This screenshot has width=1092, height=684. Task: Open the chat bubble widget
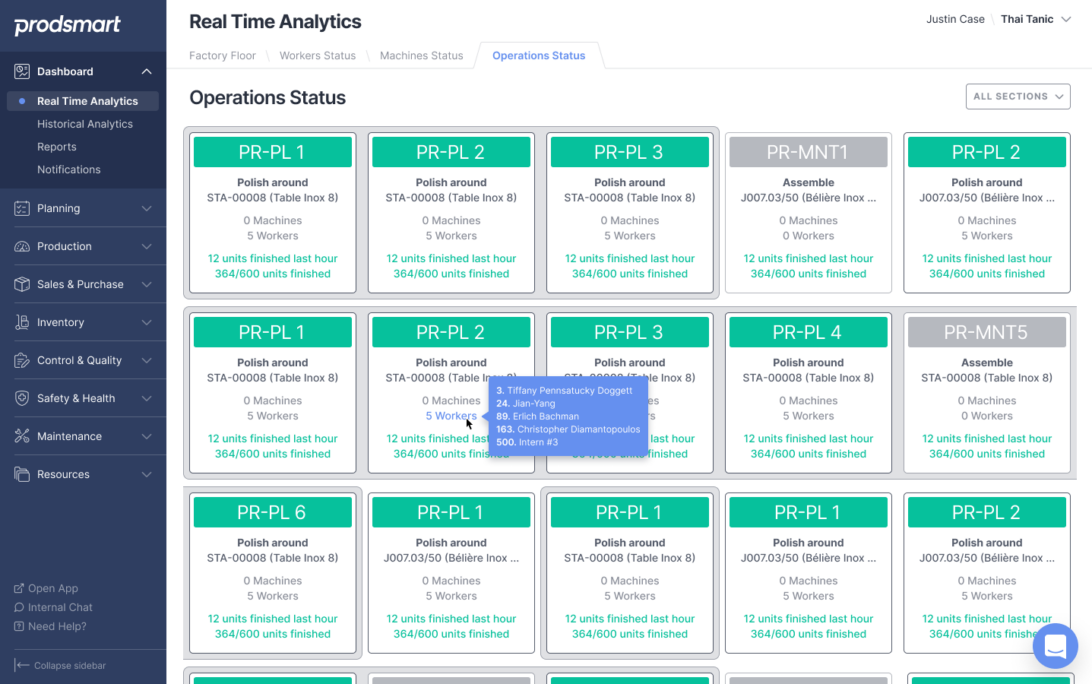click(1055, 646)
